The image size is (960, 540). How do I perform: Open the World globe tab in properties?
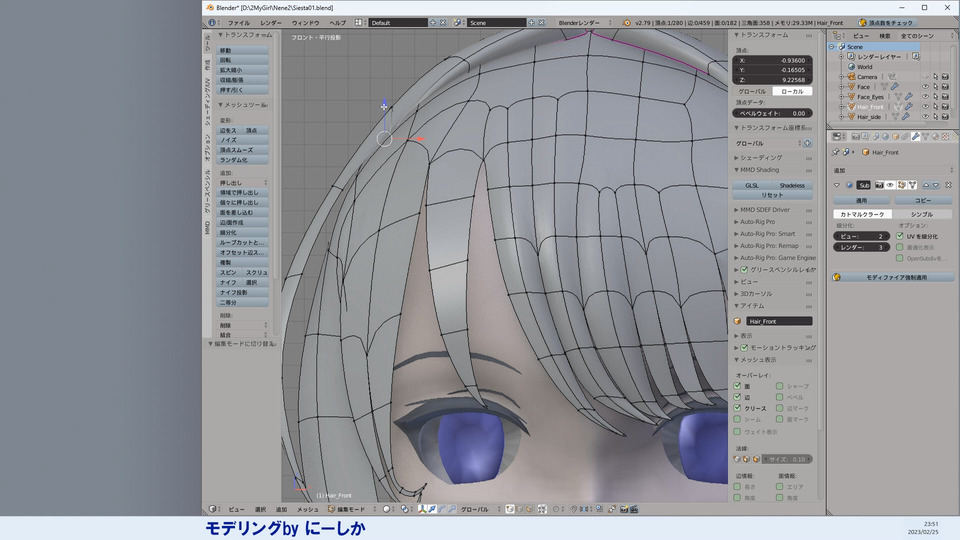click(x=885, y=137)
